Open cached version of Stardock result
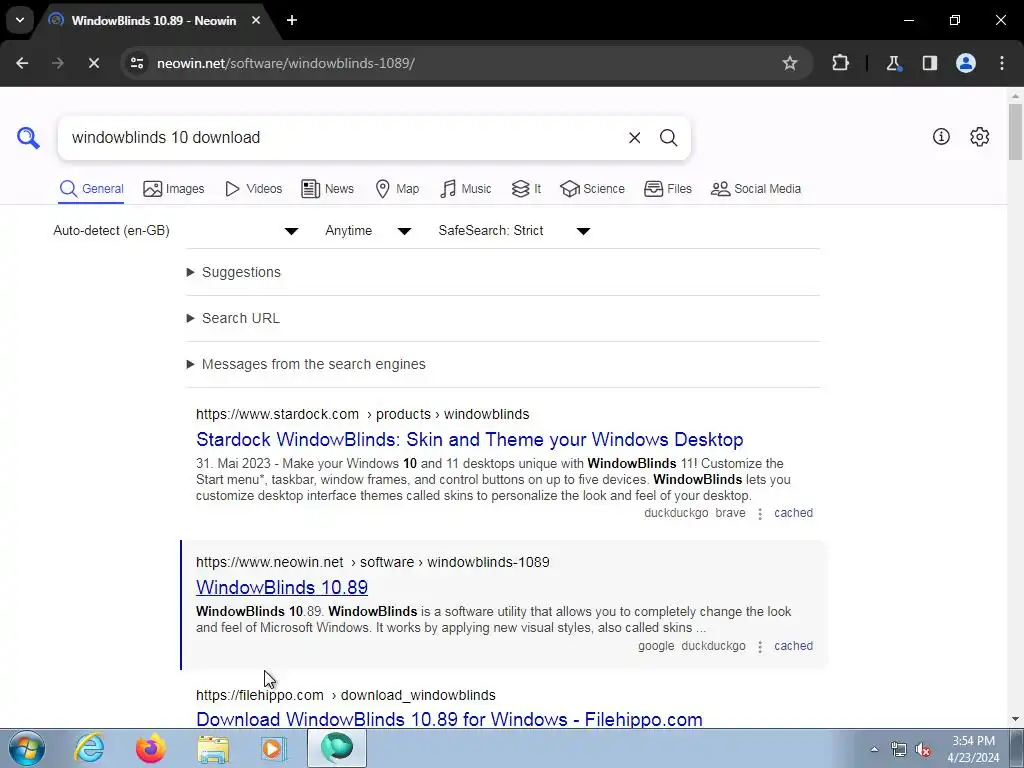 click(x=793, y=513)
